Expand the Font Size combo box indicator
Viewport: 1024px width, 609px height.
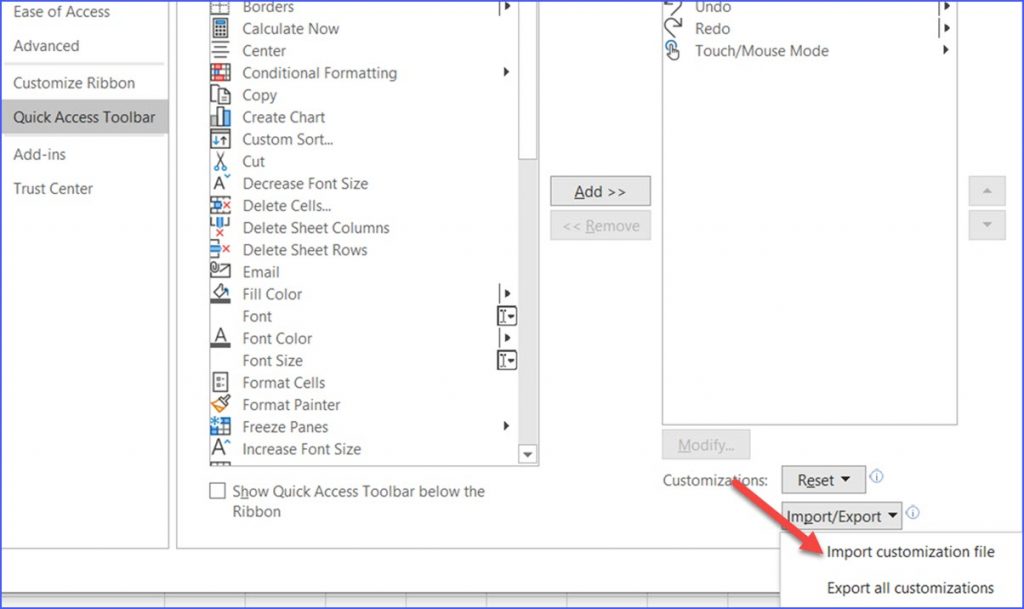tap(507, 360)
